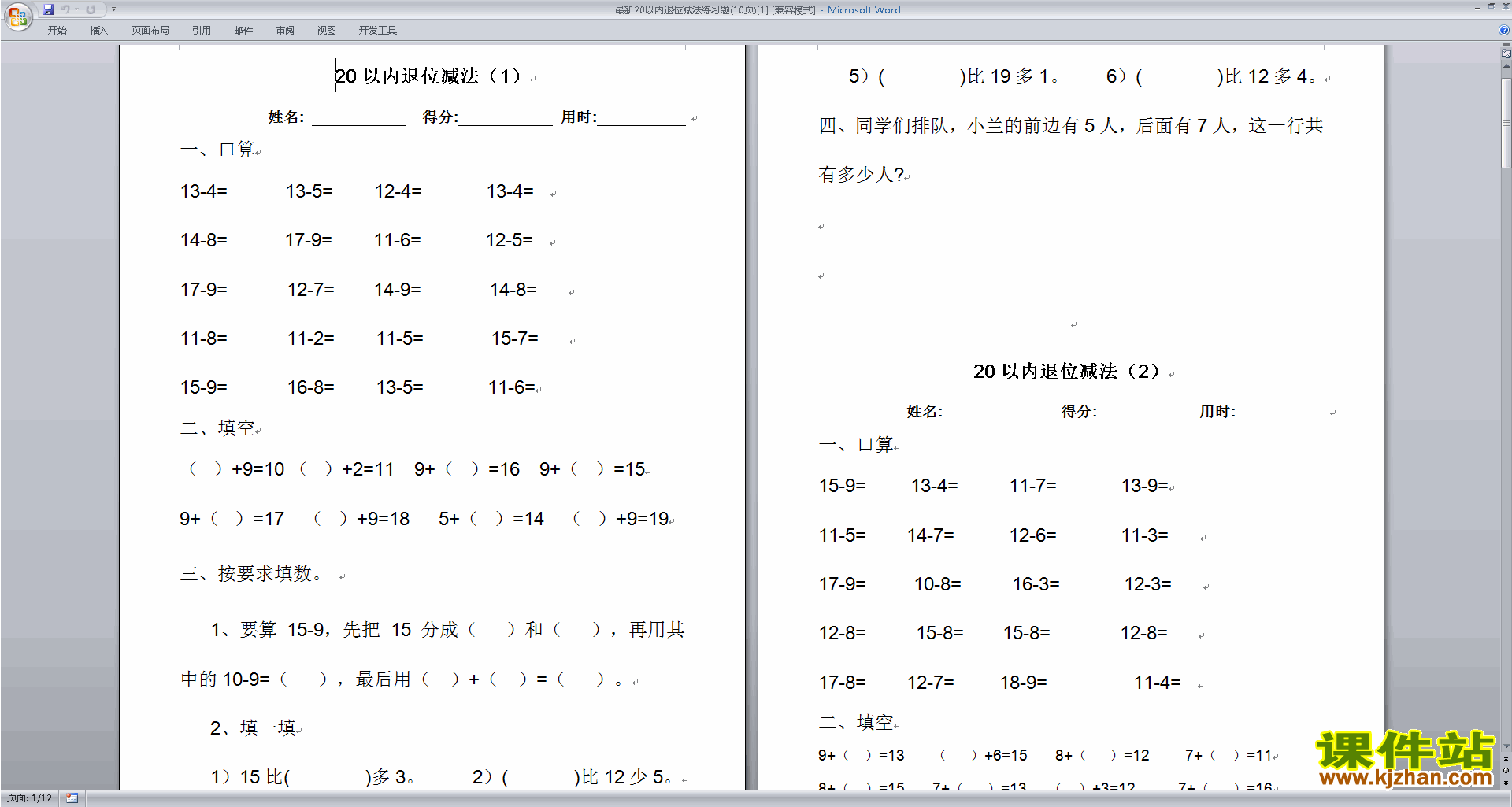Image resolution: width=1512 pixels, height=807 pixels.
Task: Click the page number indicator 页面: 1/12
Action: click(29, 798)
